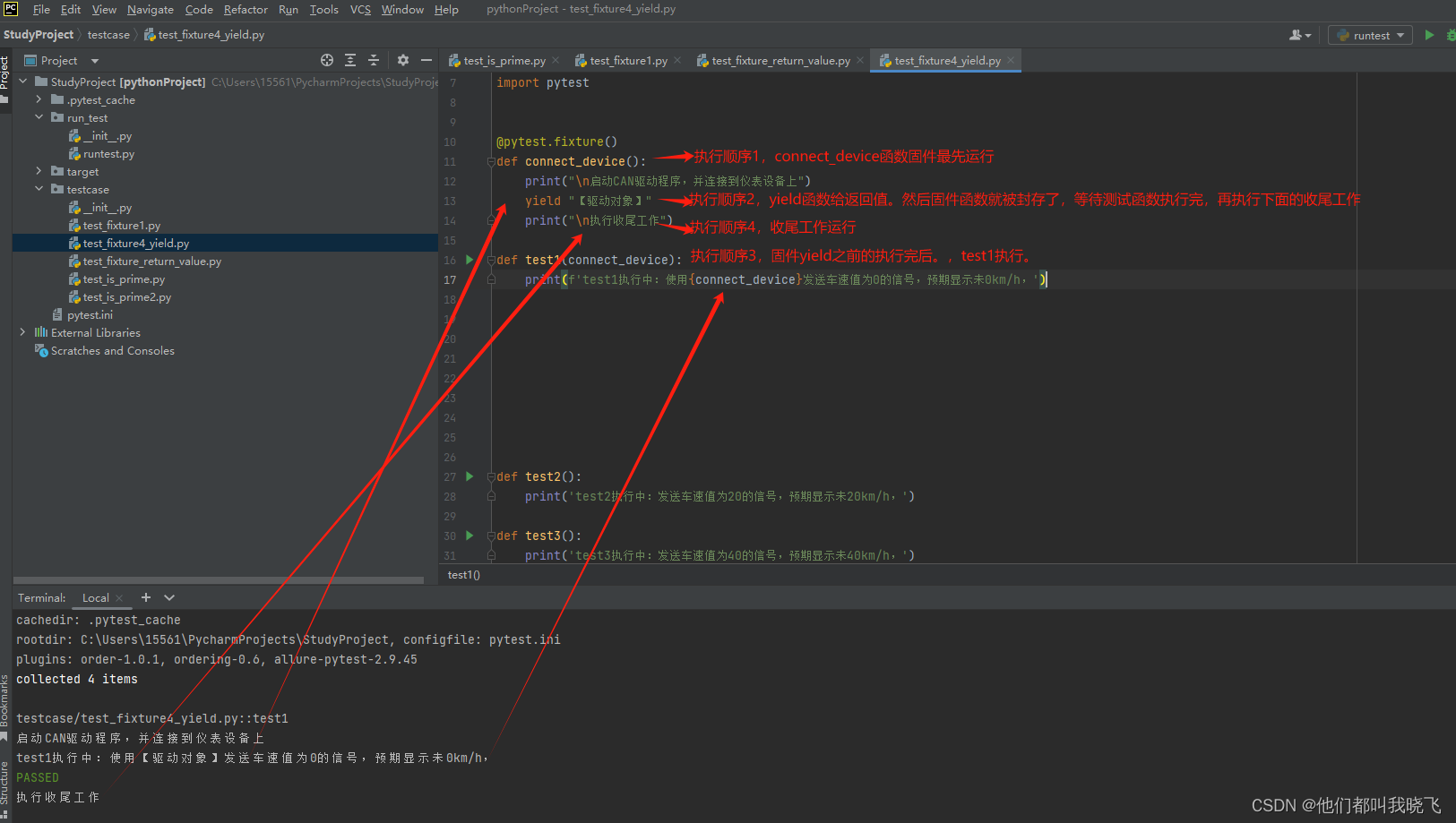Expand External Libraries node
The height and width of the screenshot is (823, 1456).
click(22, 332)
